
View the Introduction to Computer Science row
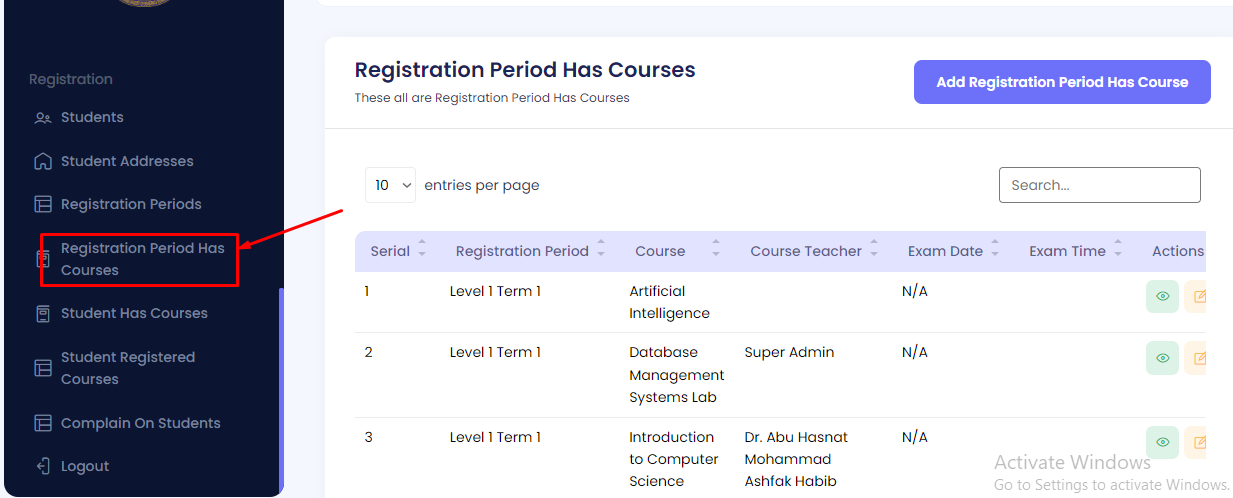click(x=1162, y=442)
